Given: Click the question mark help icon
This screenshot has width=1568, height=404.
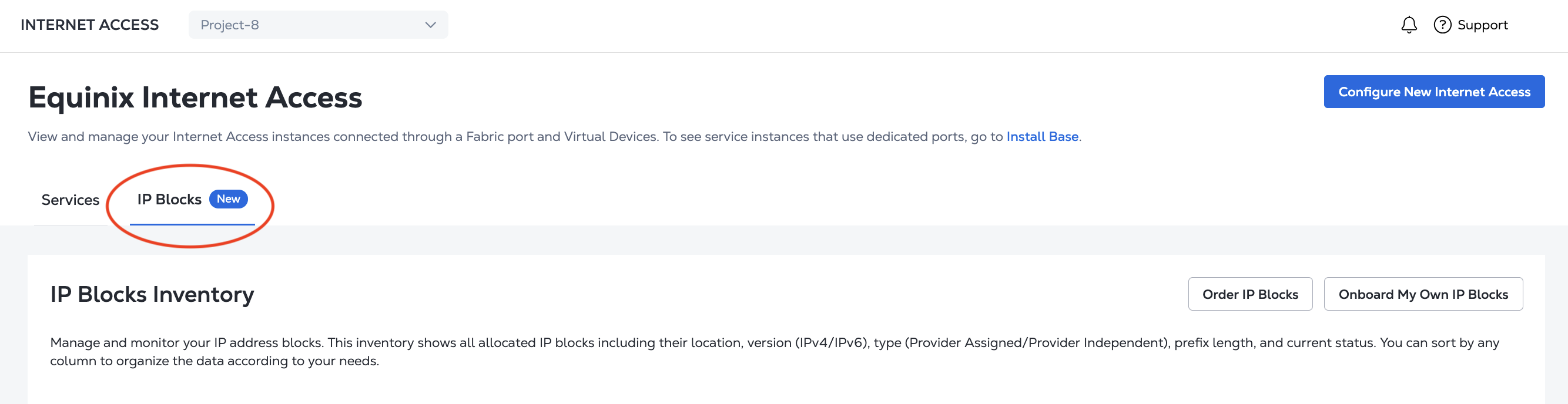Looking at the screenshot, I should coord(1442,25).
